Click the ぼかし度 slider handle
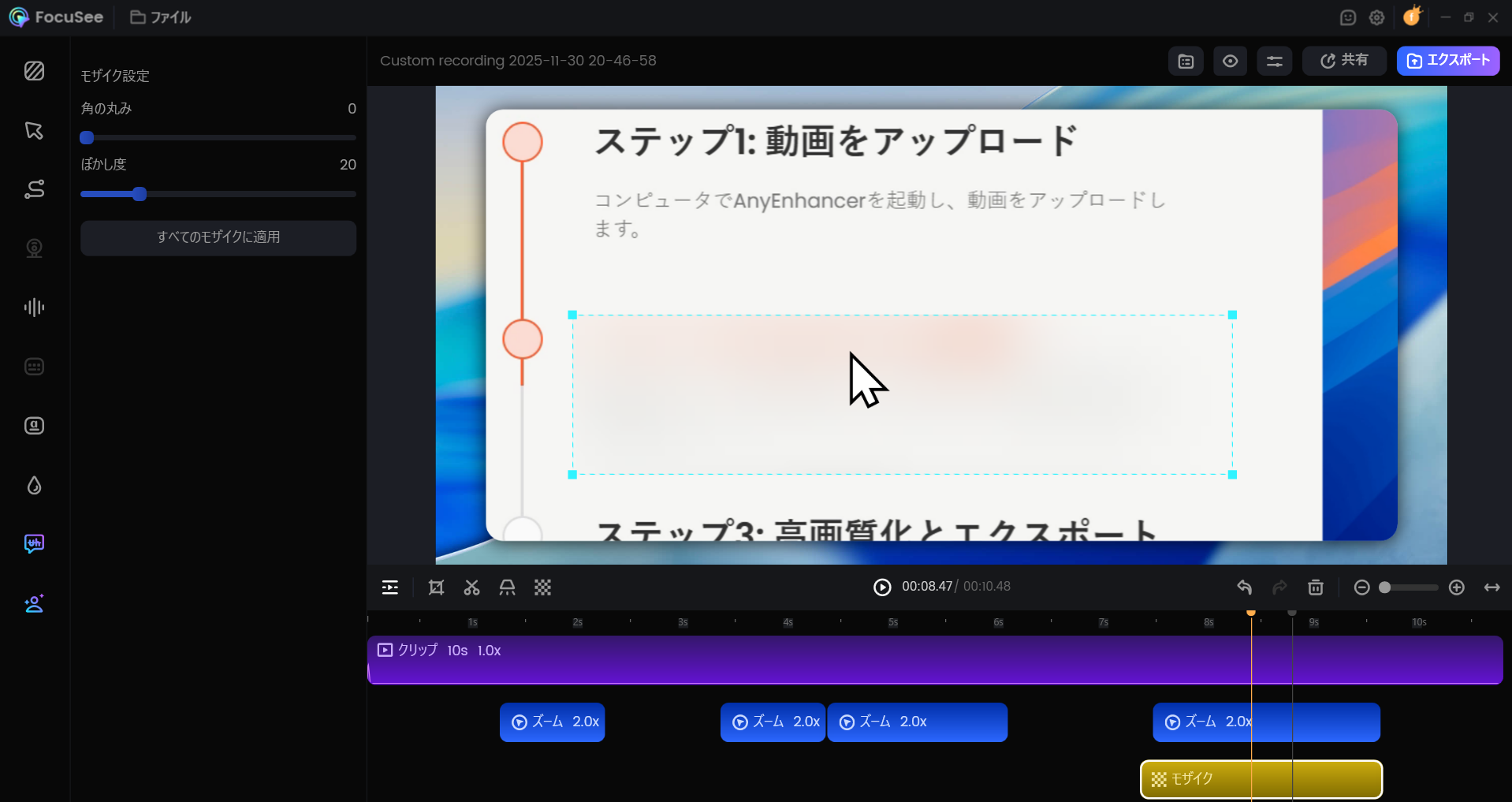 [140, 194]
